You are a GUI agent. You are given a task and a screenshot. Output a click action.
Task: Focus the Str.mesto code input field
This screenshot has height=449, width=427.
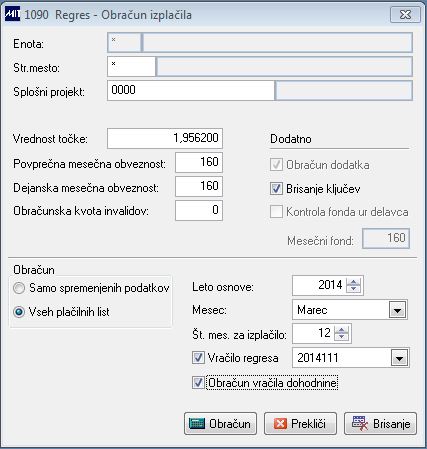pyautogui.click(x=131, y=66)
